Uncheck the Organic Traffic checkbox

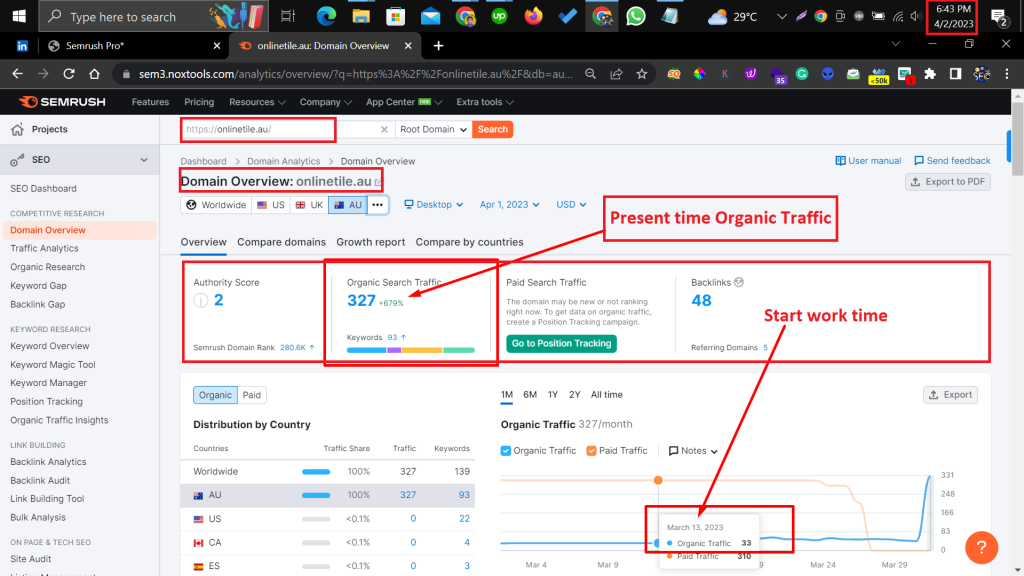(x=505, y=451)
